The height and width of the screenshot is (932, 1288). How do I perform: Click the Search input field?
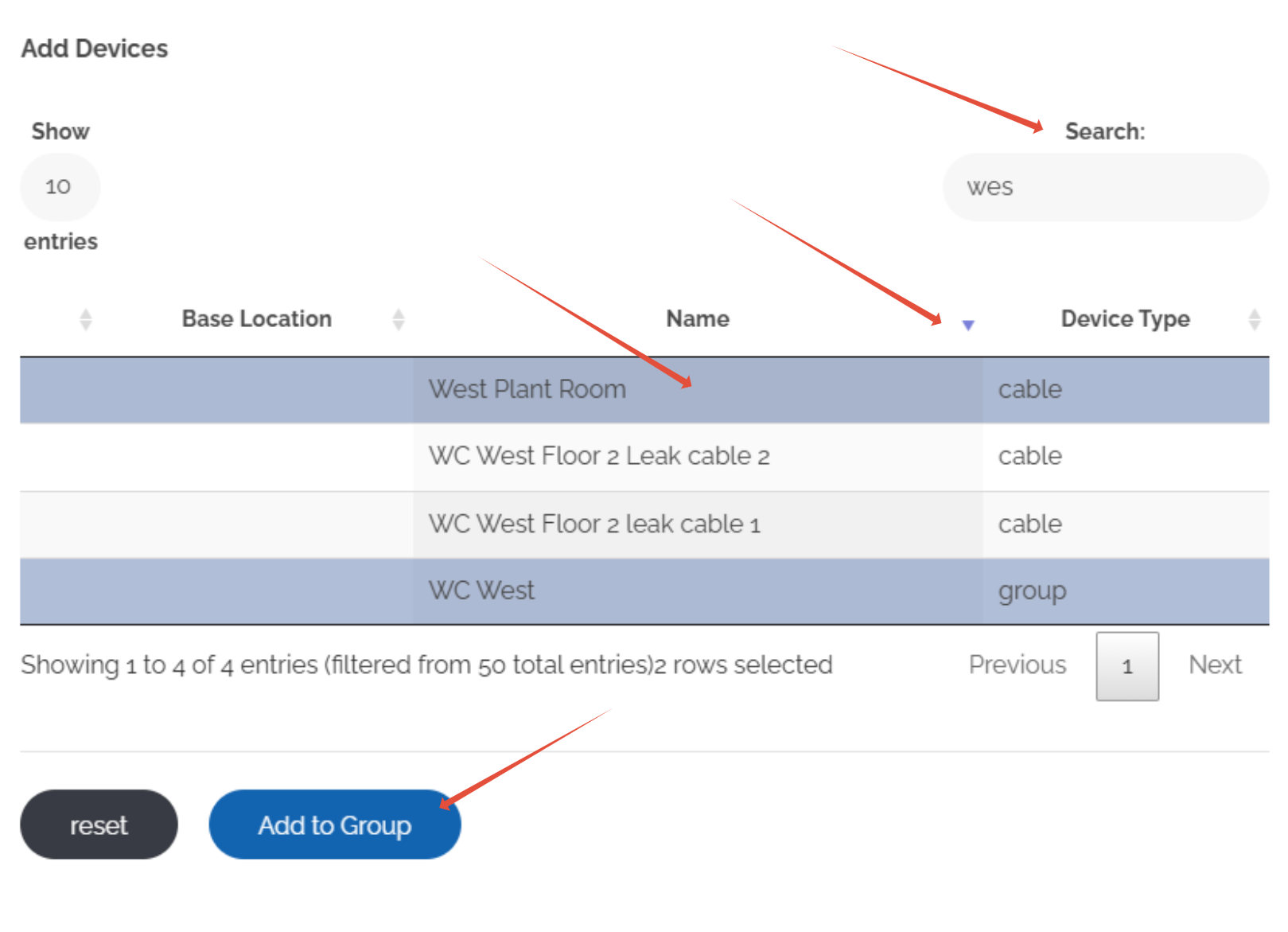coord(1104,187)
